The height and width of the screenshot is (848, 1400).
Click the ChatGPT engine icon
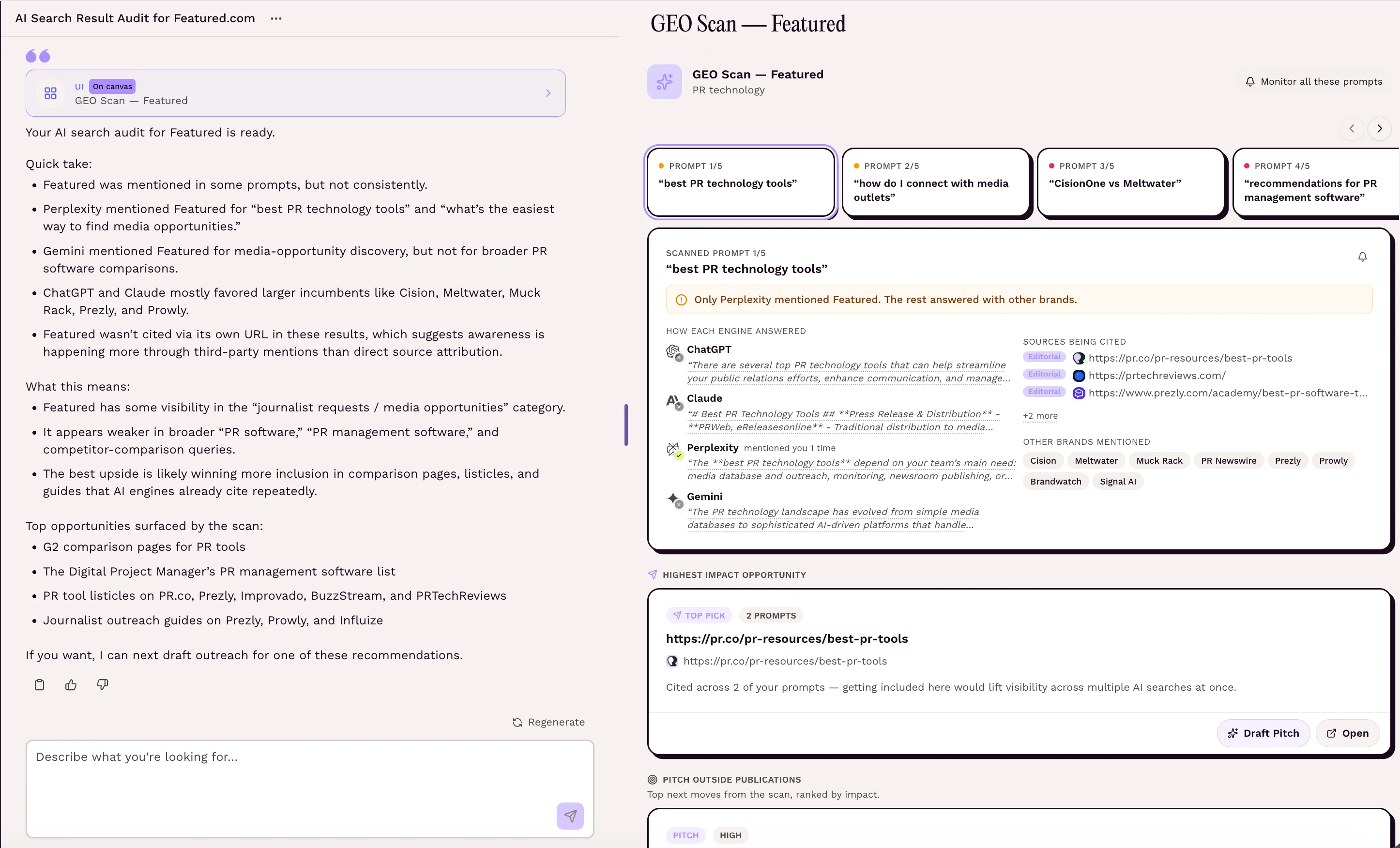[674, 352]
